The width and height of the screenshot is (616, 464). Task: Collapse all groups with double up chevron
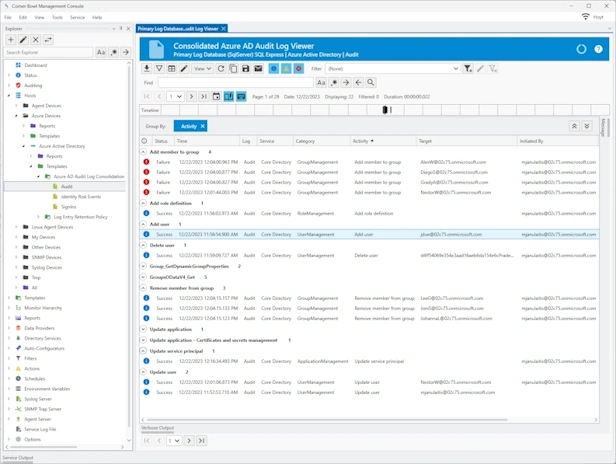[574, 126]
